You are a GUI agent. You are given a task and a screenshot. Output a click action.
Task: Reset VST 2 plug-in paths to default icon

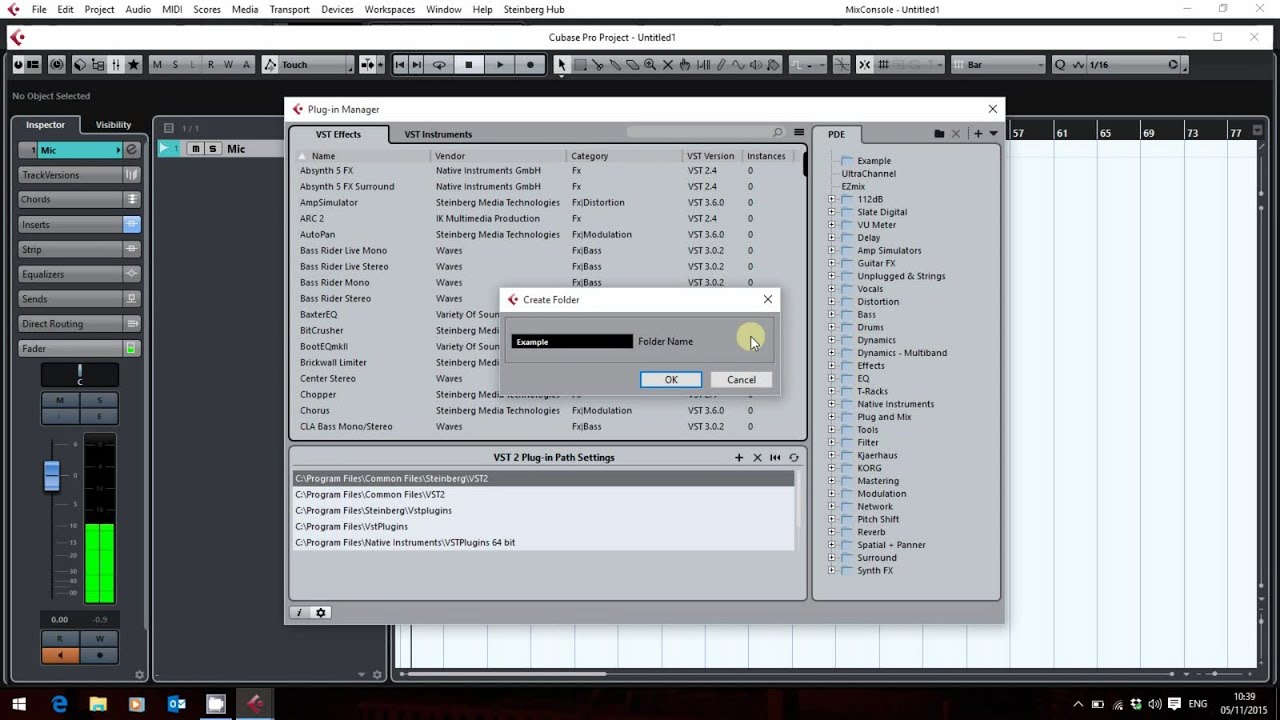point(775,458)
